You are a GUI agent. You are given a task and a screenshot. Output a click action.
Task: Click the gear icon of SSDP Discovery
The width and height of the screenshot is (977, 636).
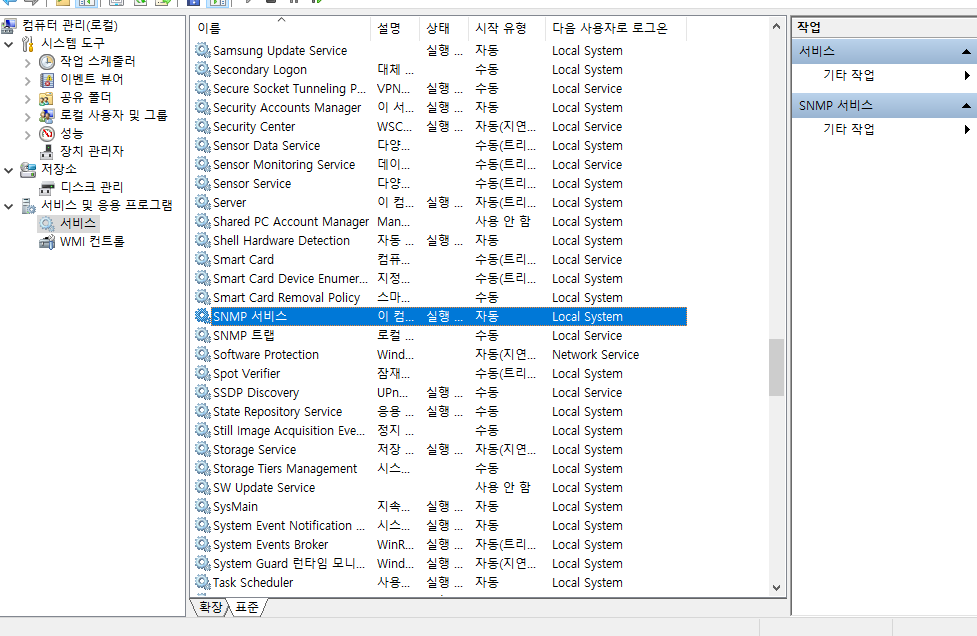point(203,392)
